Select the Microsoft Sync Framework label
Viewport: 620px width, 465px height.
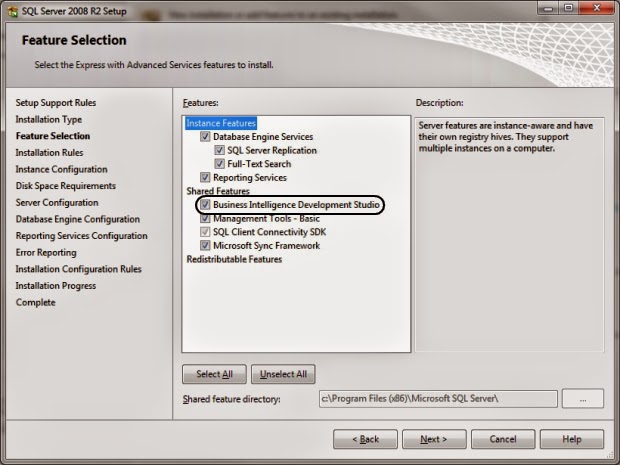pos(267,246)
